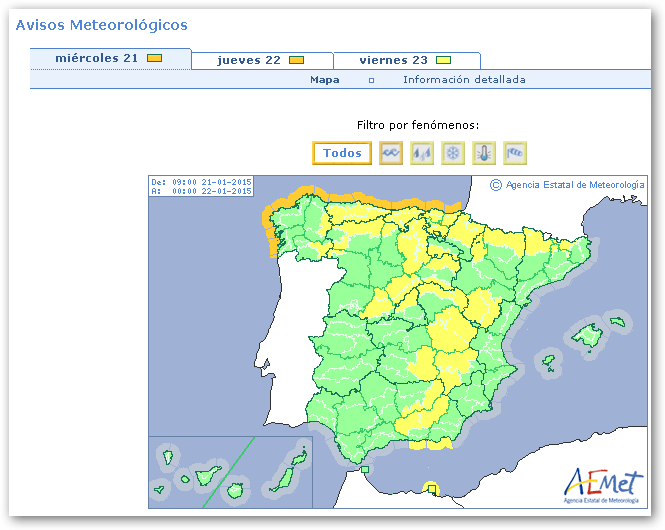The image size is (665, 530).
Task: Switch to the miércoles 21 tab
Action: pyautogui.click(x=110, y=59)
